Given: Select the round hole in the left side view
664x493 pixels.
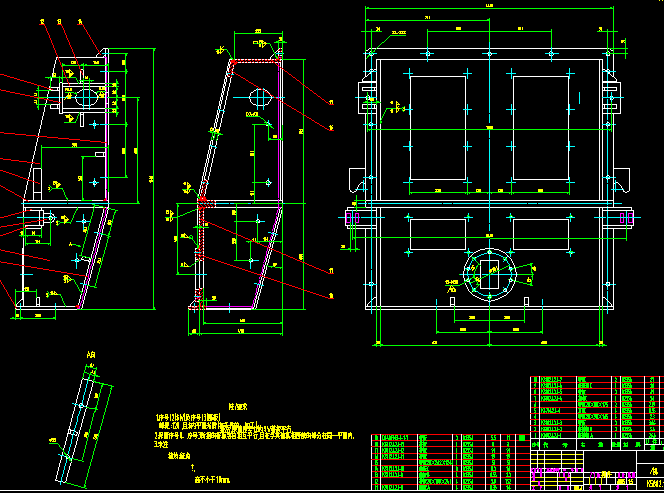Looking at the screenshot, I should click(x=86, y=97).
